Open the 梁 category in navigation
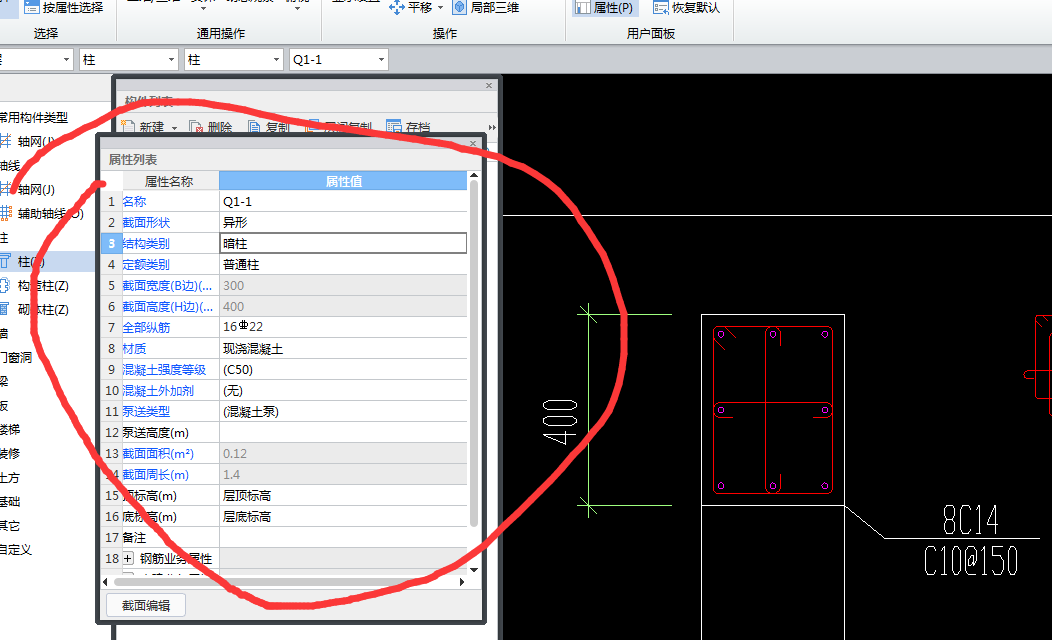This screenshot has height=640, width=1052. click(4, 382)
